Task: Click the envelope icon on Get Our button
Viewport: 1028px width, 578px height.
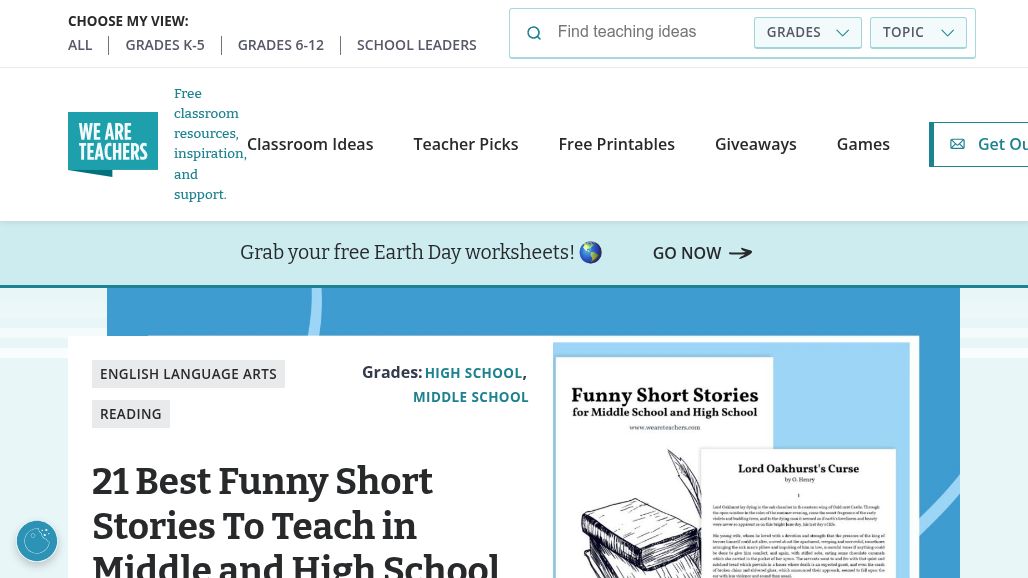Action: 957,144
